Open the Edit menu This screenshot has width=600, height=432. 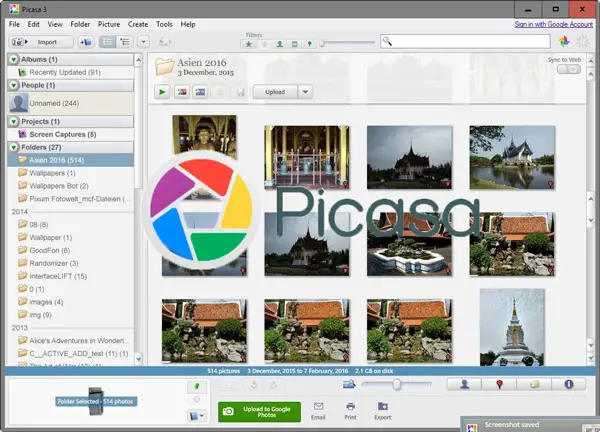pos(33,24)
